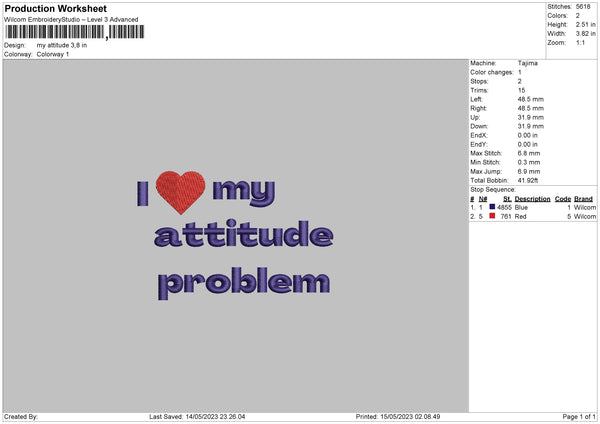This screenshot has width=600, height=424.
Task: Click the 'Production Worksheet' title
Action: (55, 8)
